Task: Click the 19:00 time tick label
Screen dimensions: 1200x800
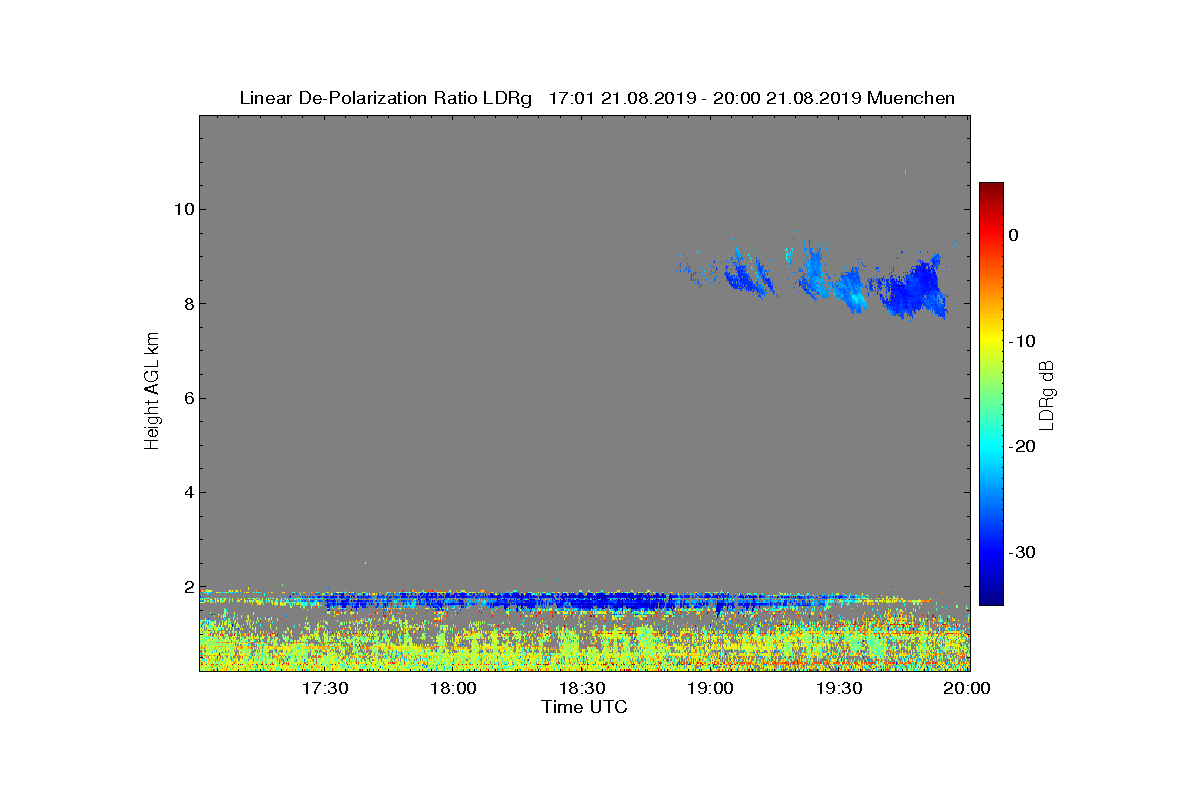Action: (x=712, y=688)
